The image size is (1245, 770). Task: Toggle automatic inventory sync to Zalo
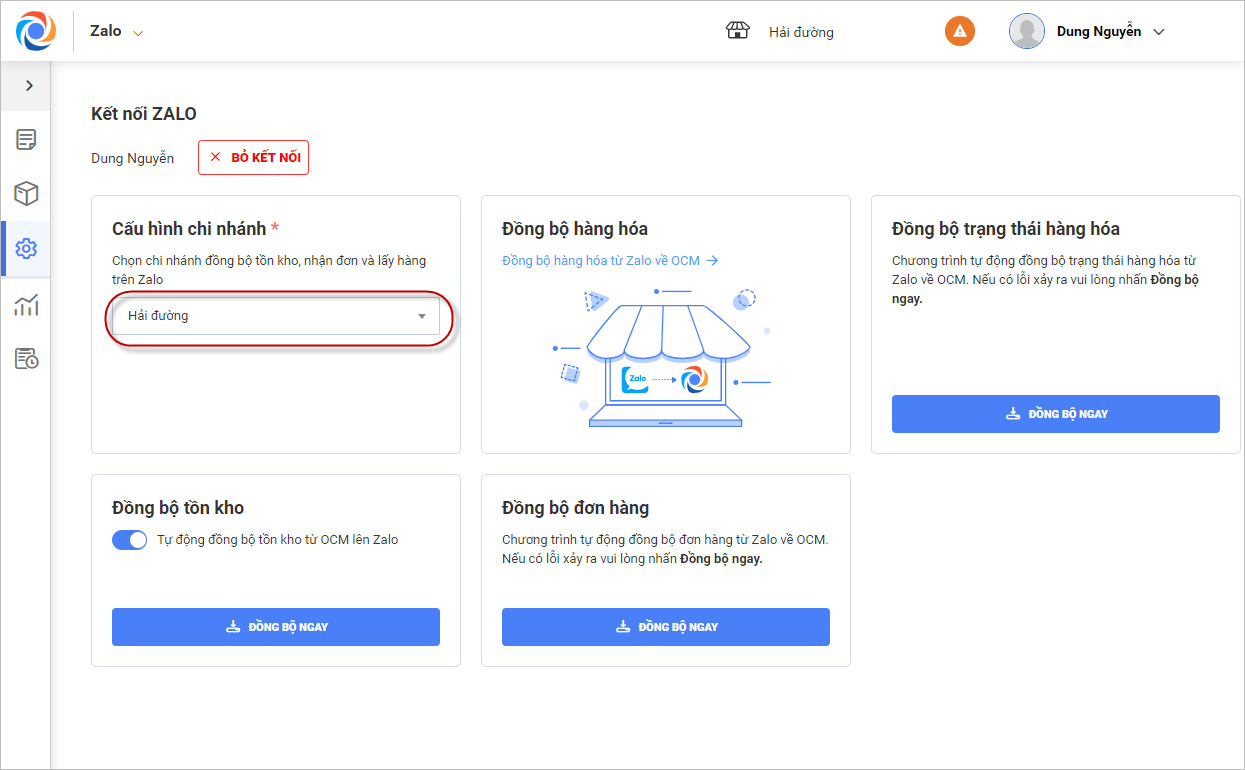click(130, 540)
